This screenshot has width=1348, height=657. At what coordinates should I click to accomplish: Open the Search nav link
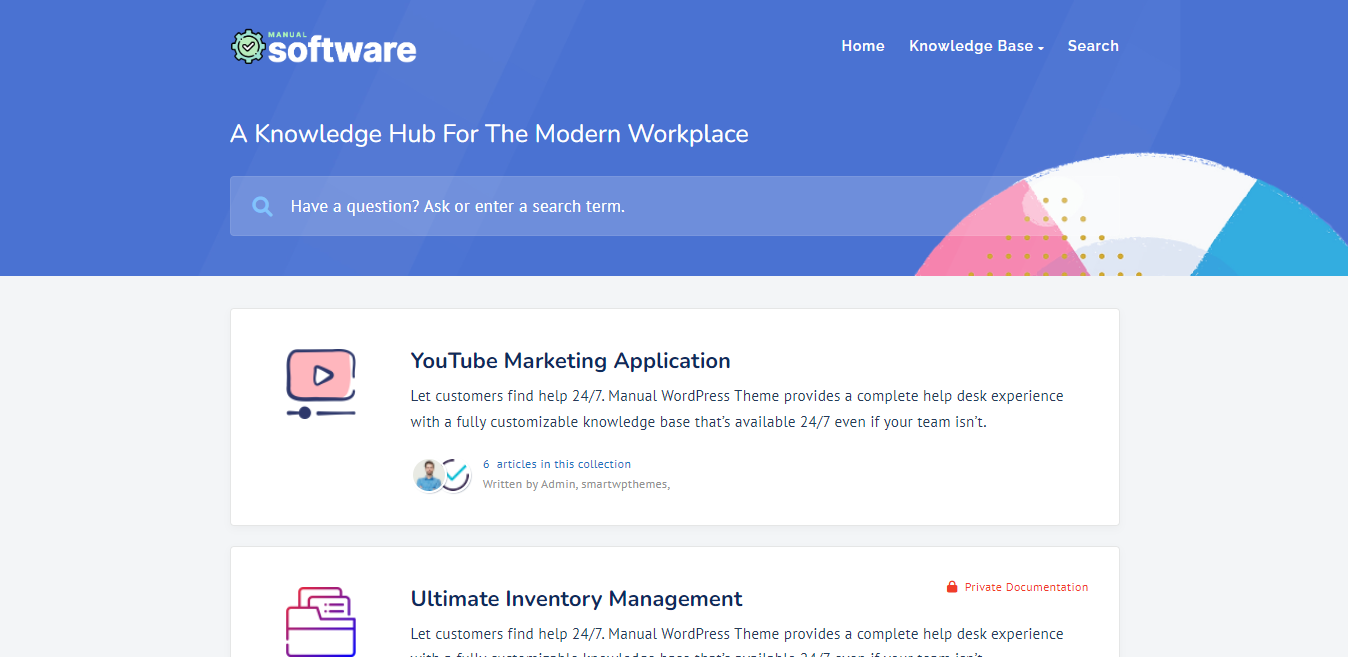point(1092,46)
